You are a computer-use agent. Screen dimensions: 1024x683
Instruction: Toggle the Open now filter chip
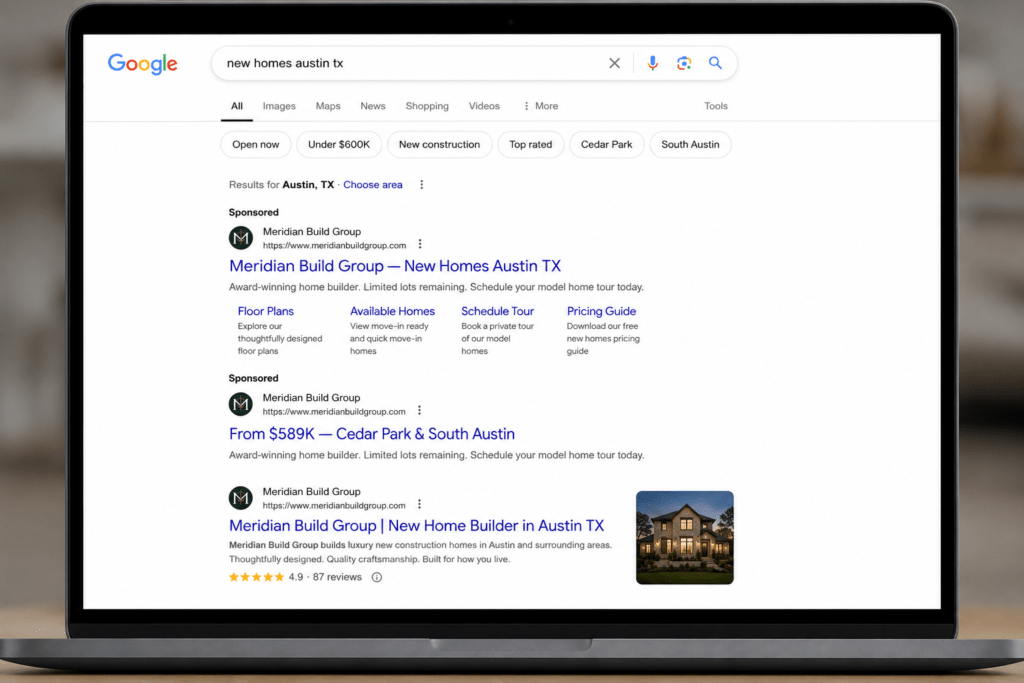pyautogui.click(x=256, y=144)
